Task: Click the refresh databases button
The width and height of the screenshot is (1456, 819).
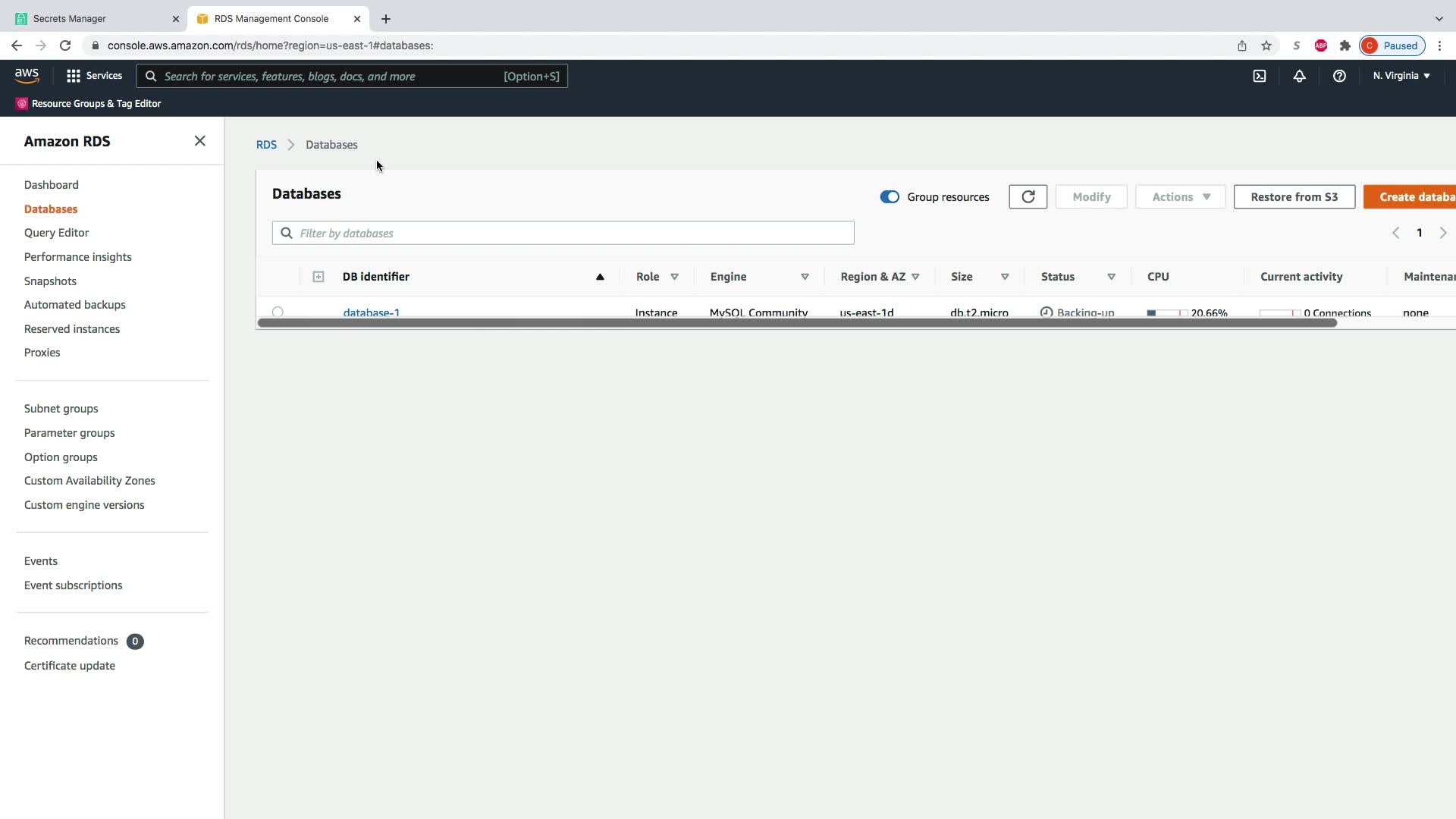Action: pyautogui.click(x=1028, y=196)
